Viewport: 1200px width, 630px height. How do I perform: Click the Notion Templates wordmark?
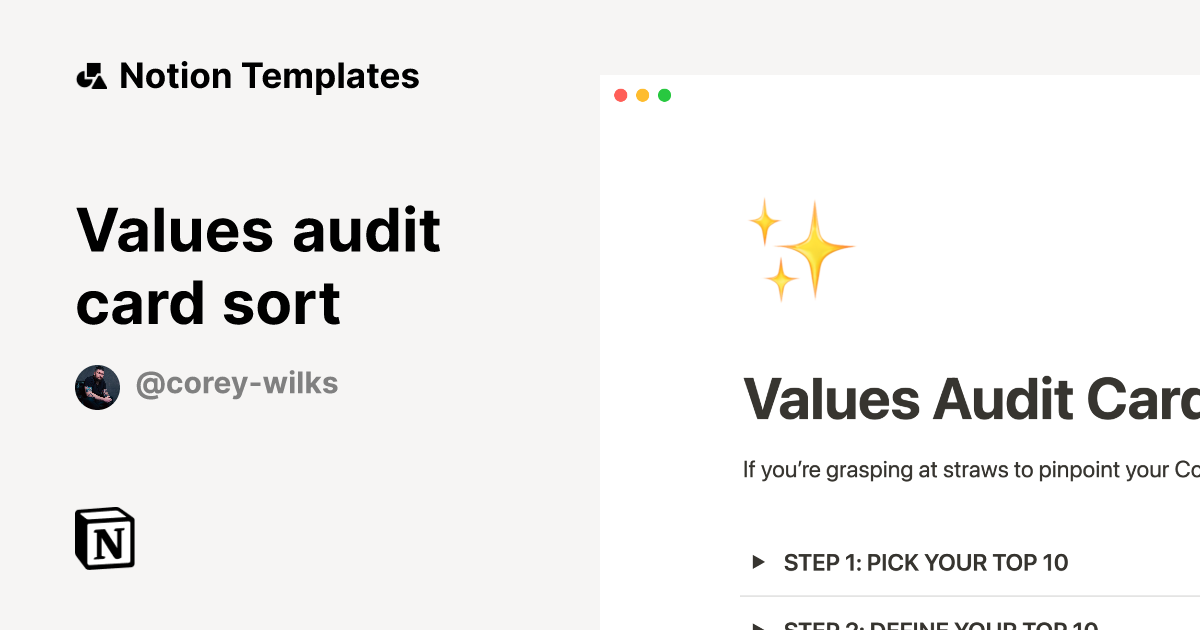click(x=269, y=75)
